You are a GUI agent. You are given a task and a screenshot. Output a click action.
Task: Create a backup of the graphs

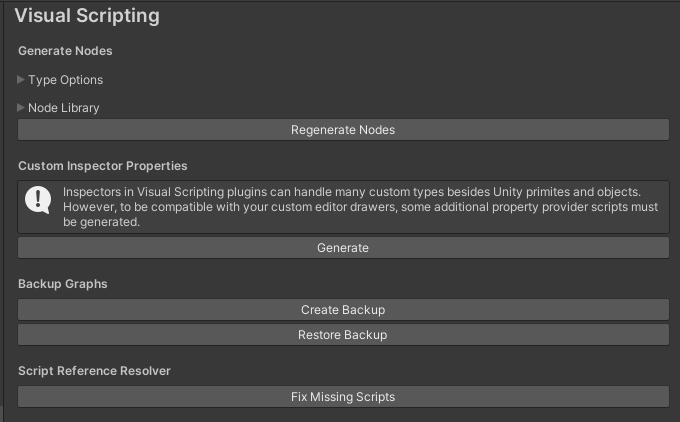point(343,310)
